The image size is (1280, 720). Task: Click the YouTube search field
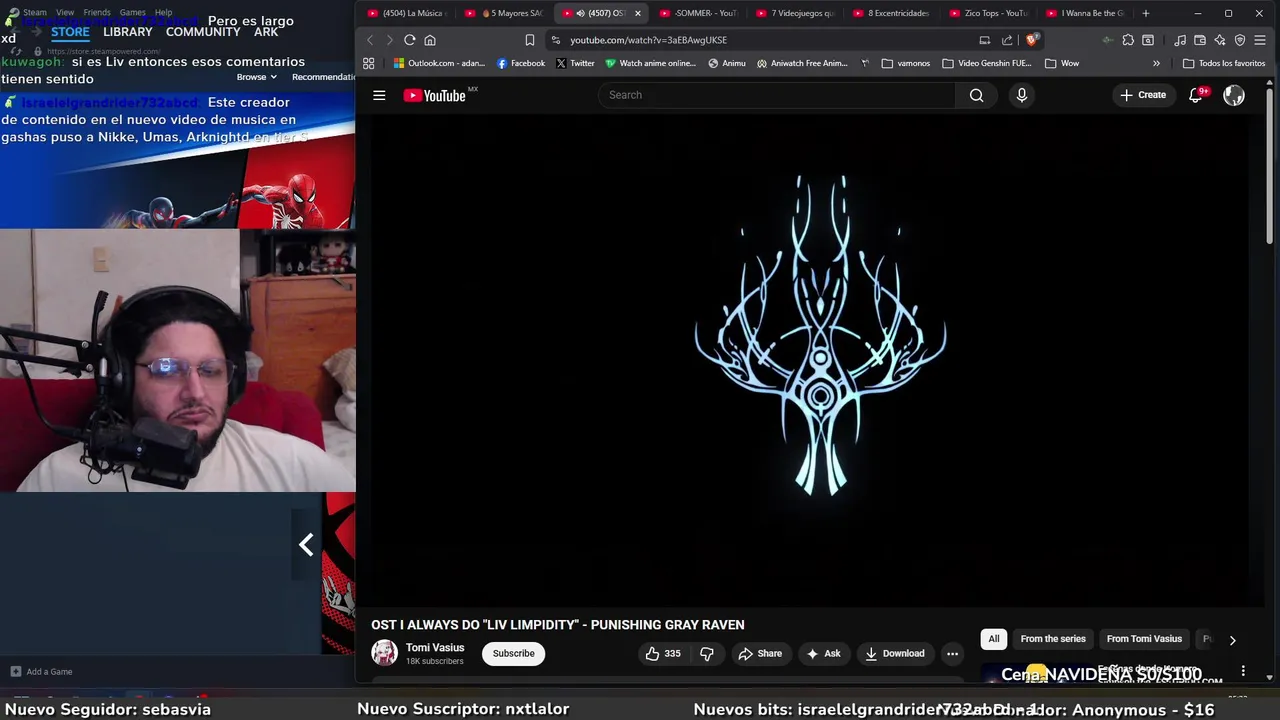tap(776, 95)
